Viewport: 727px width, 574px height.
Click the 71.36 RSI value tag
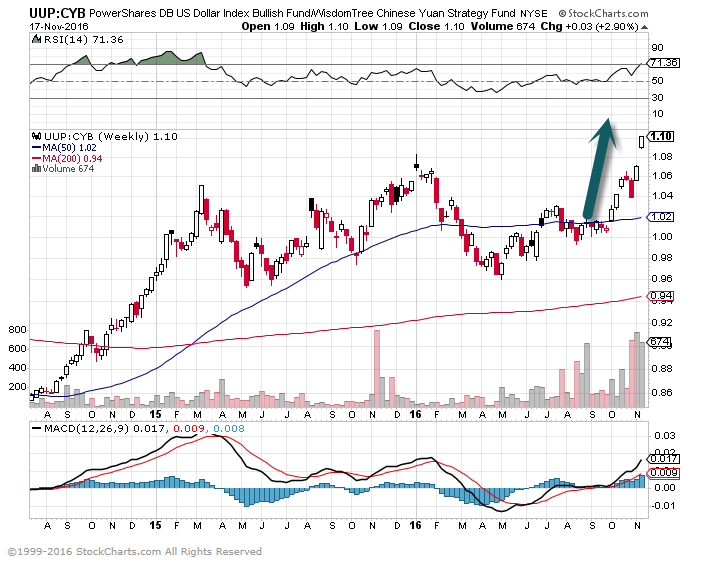coord(663,63)
